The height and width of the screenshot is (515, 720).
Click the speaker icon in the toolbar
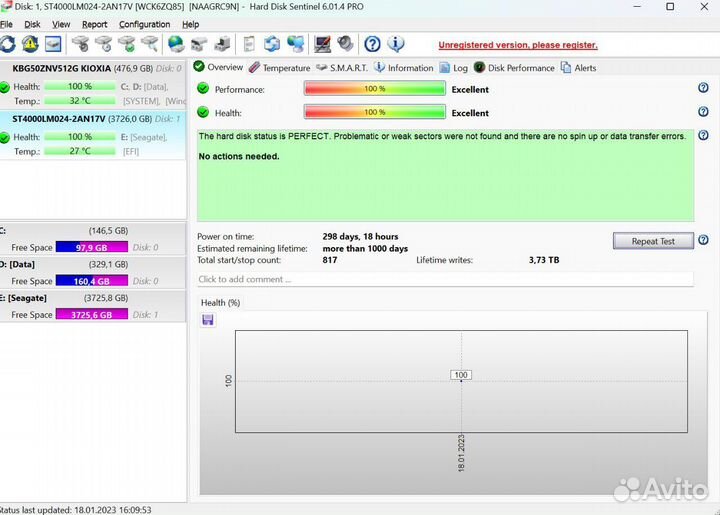click(x=345, y=44)
